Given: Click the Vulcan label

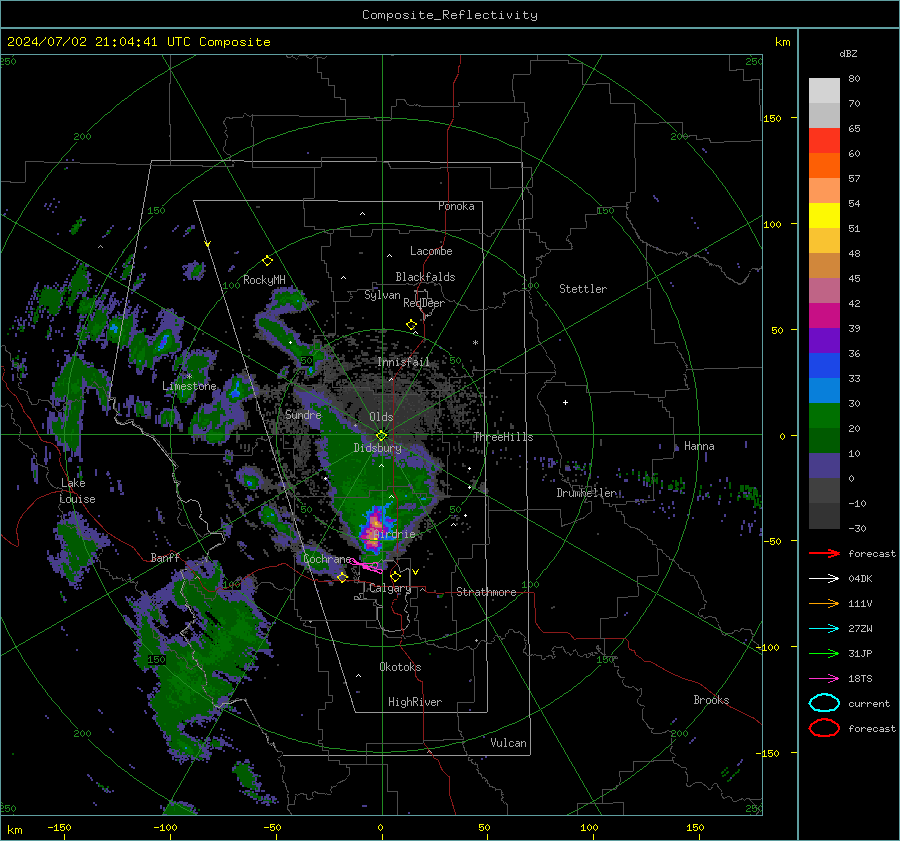Looking at the screenshot, I should click(x=508, y=743).
